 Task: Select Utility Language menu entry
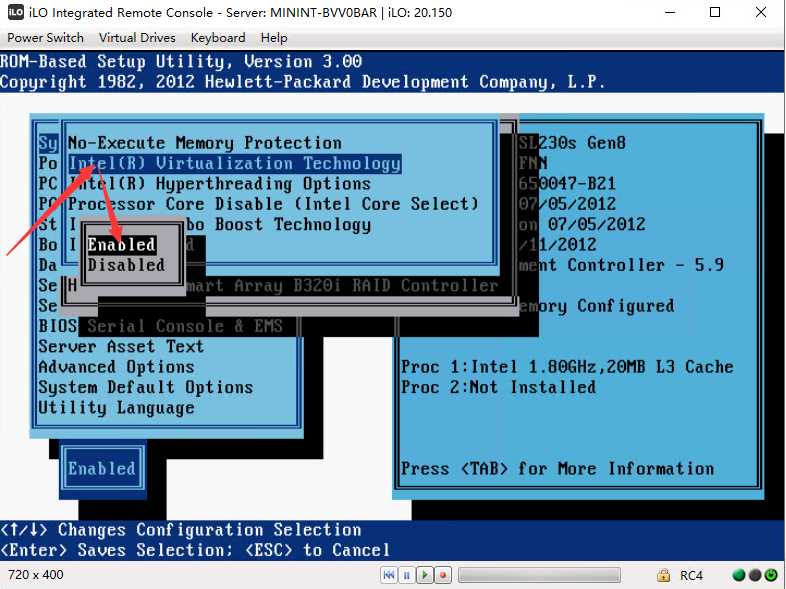click(x=116, y=408)
